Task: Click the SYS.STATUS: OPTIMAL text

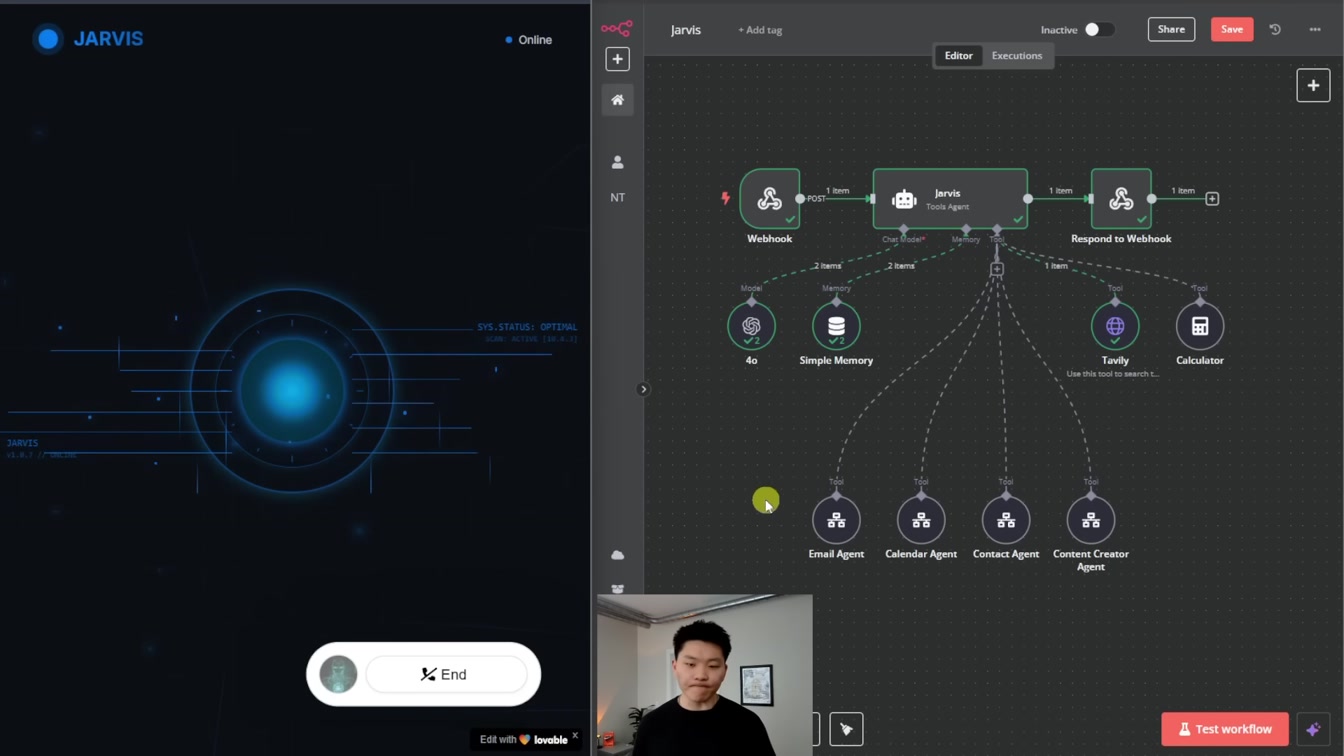Action: pos(527,327)
